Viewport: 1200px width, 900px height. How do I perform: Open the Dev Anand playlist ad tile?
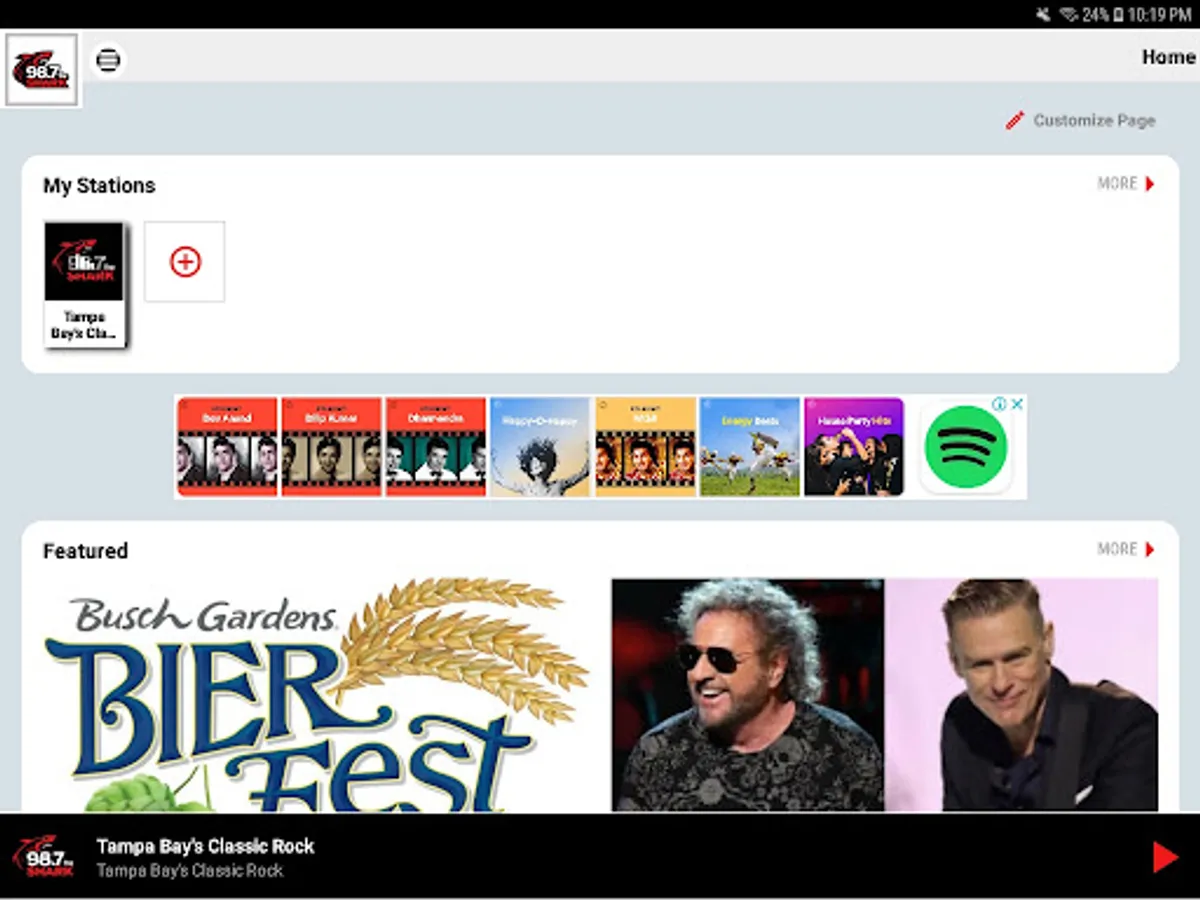pyautogui.click(x=227, y=446)
